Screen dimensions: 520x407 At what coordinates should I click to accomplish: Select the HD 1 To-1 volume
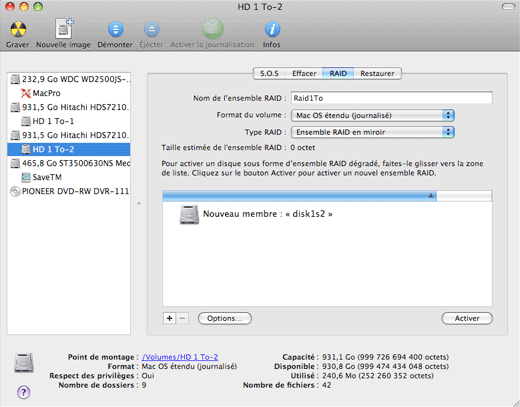(x=69, y=121)
